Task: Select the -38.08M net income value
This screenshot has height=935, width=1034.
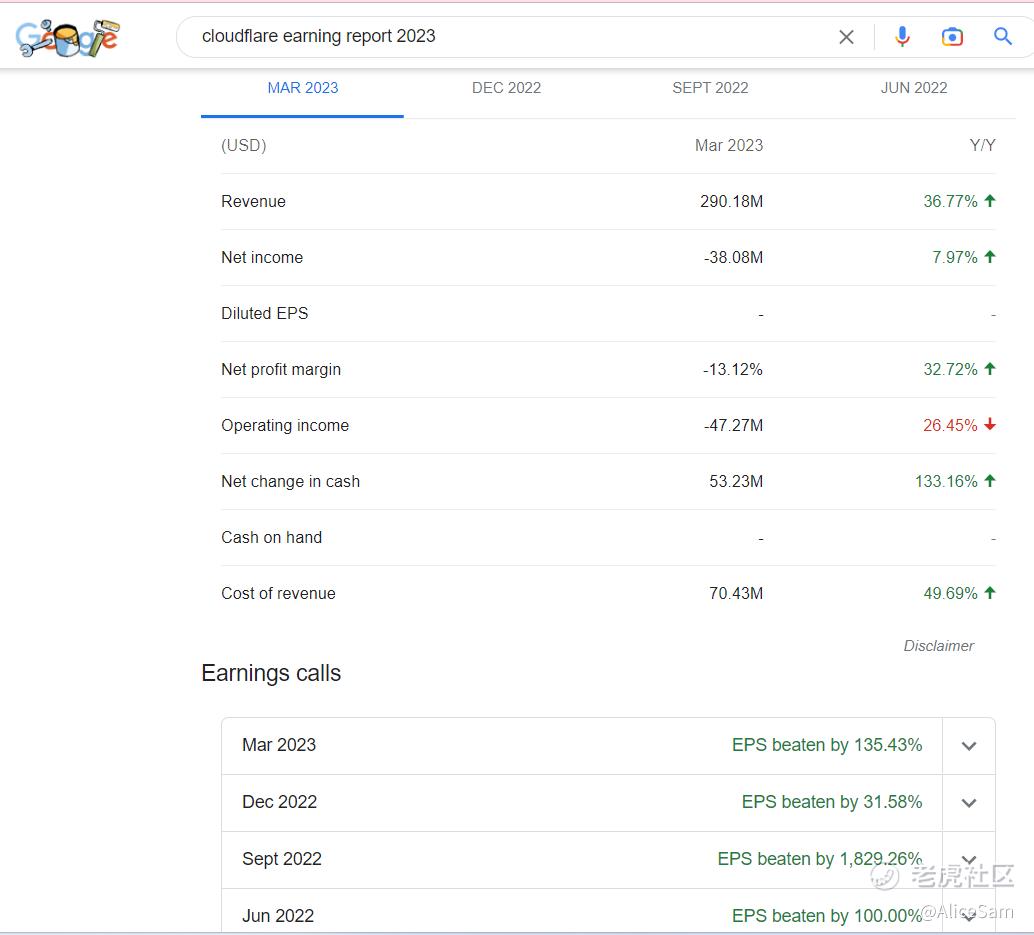Action: pos(733,258)
